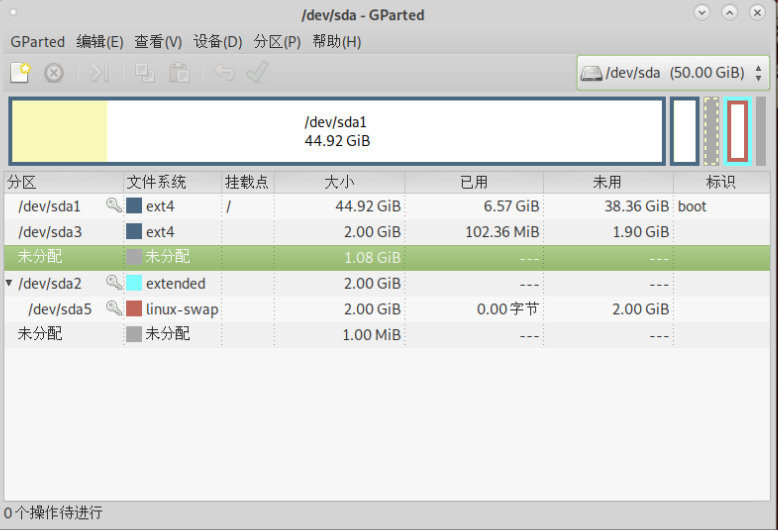Click the 未用 column header
Viewport: 778px width, 530px height.
point(608,182)
